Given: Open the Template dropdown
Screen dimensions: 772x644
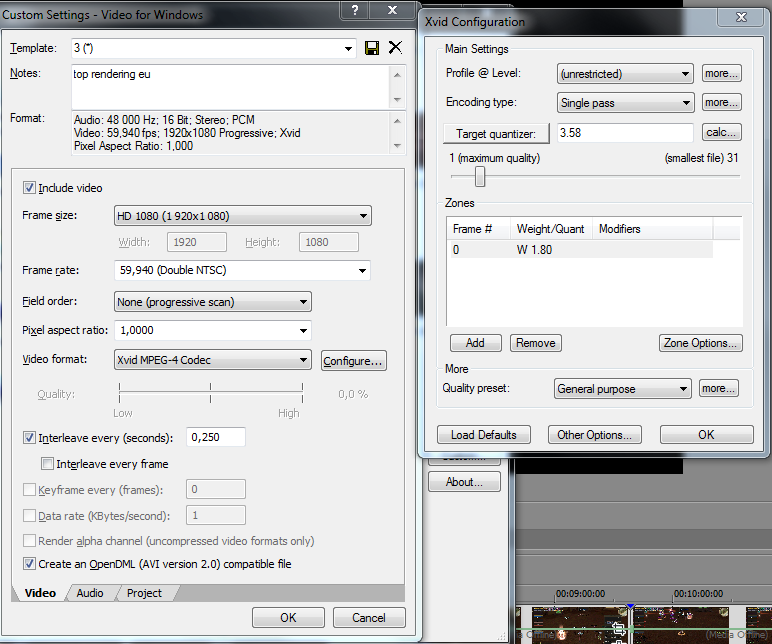Looking at the screenshot, I should pos(348,48).
